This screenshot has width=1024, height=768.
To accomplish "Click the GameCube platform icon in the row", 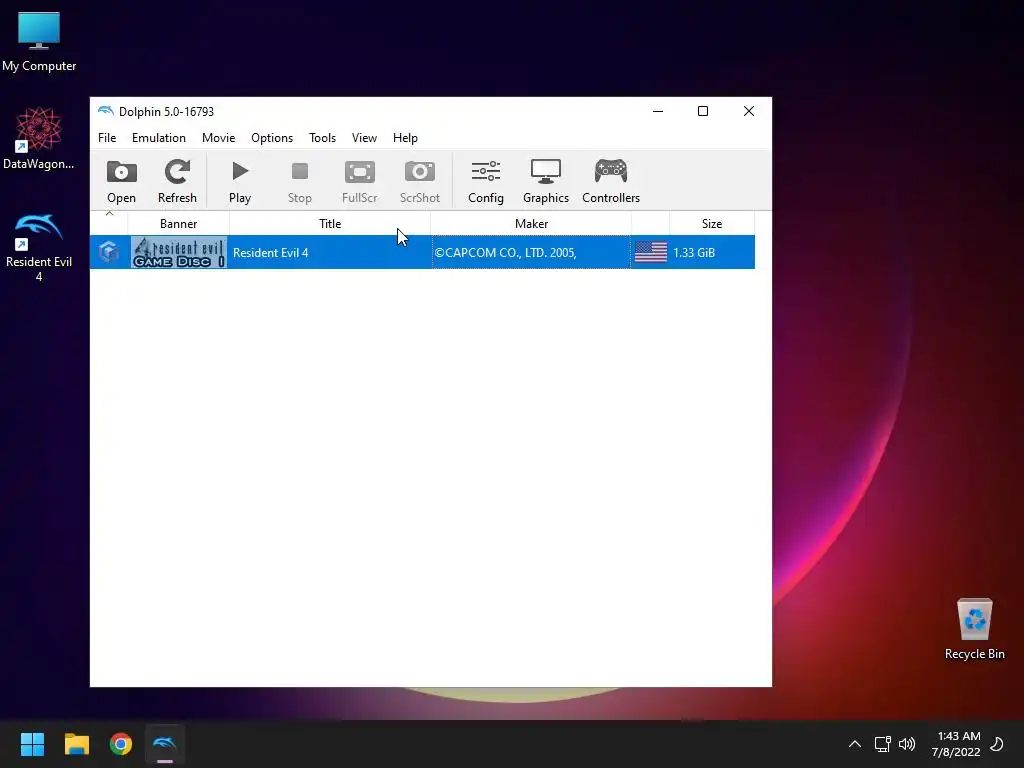I will [109, 252].
